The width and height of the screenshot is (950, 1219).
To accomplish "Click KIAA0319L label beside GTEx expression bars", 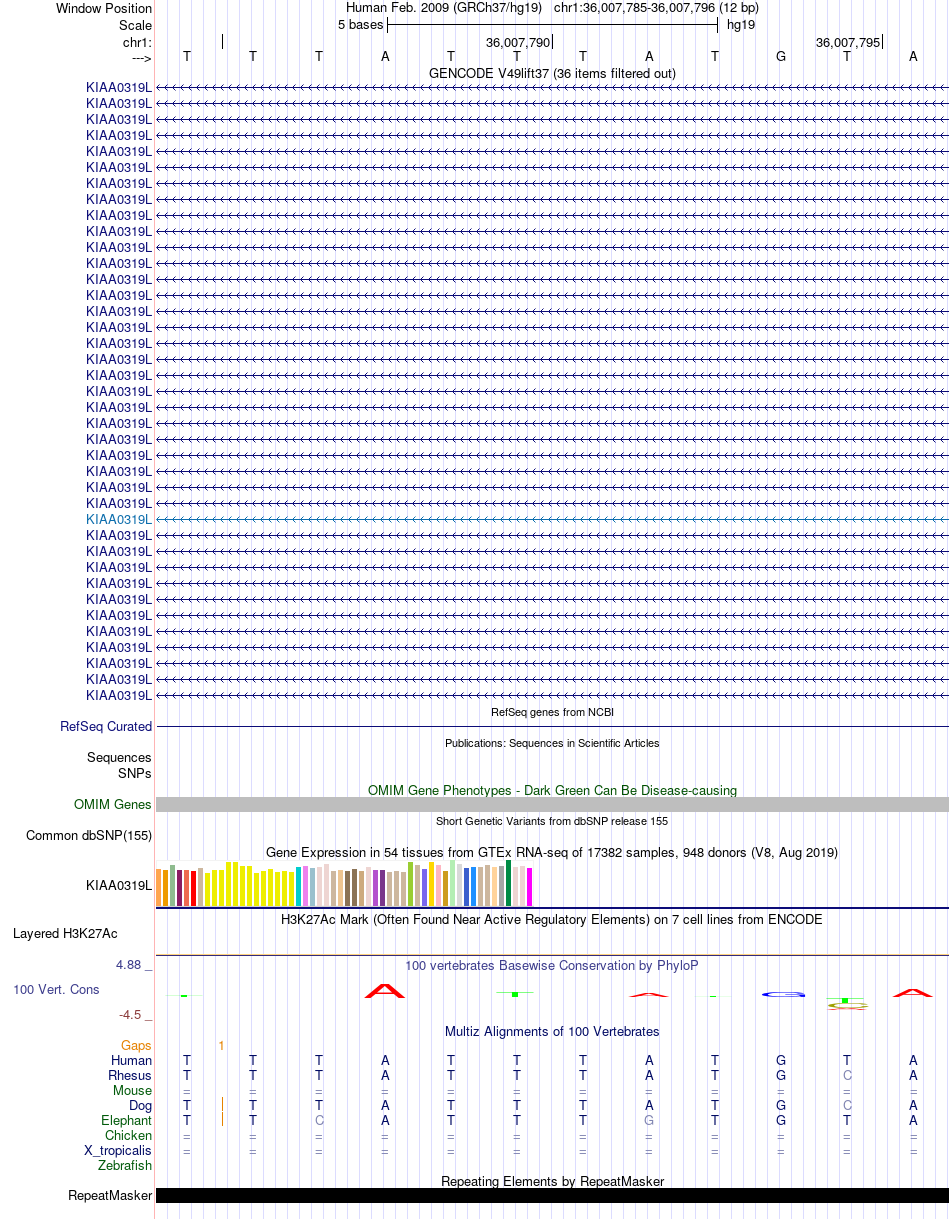I will pyautogui.click(x=119, y=885).
